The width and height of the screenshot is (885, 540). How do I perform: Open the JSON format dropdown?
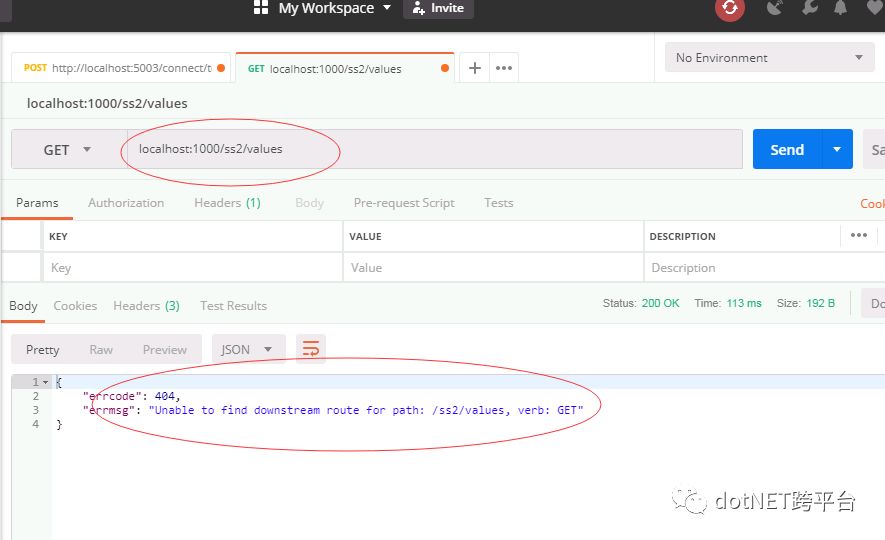[248, 350]
